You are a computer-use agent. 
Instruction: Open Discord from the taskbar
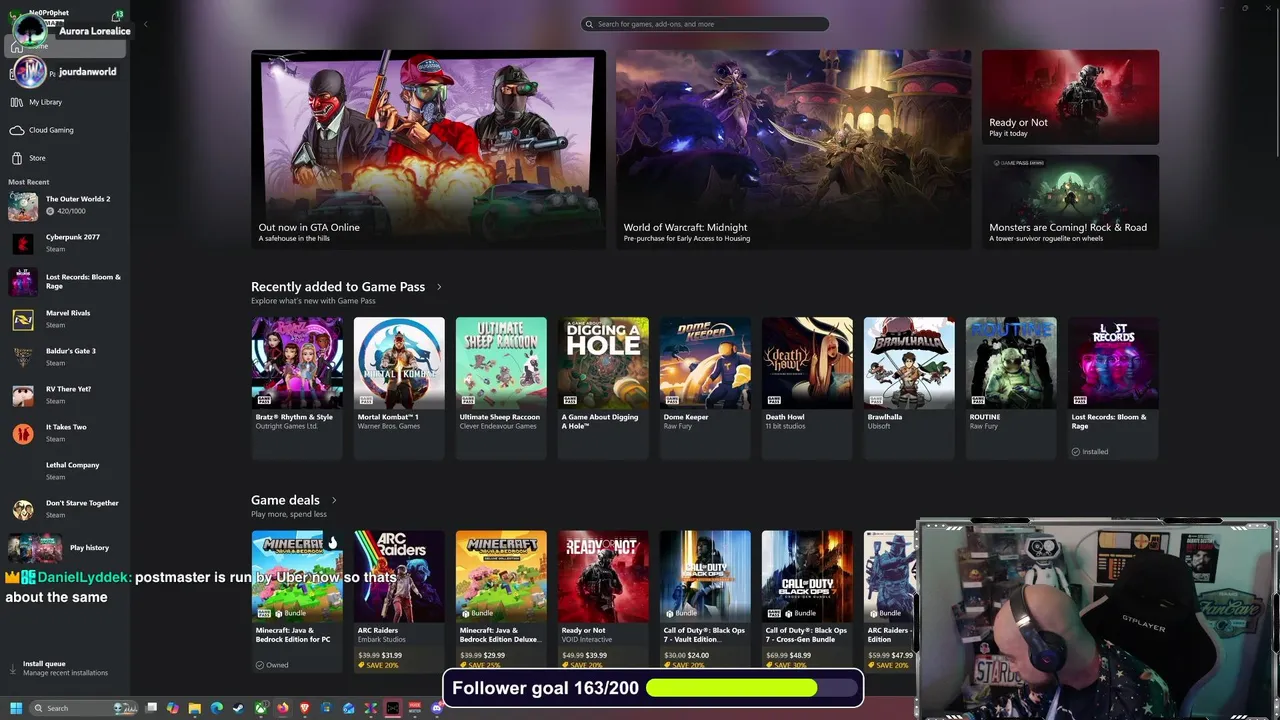point(437,708)
